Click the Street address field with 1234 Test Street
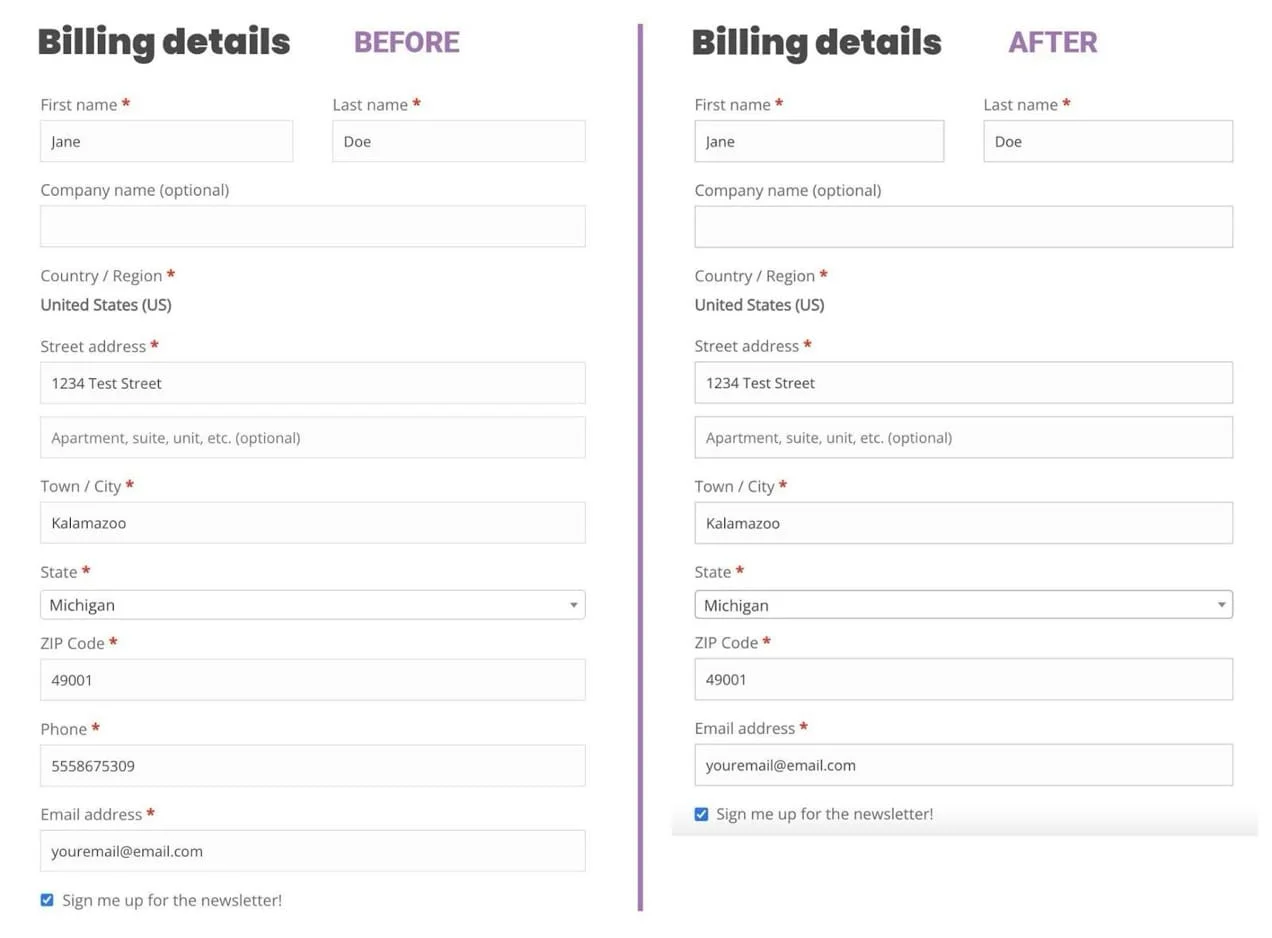Viewport: 1272px width, 938px height. pyautogui.click(x=312, y=382)
